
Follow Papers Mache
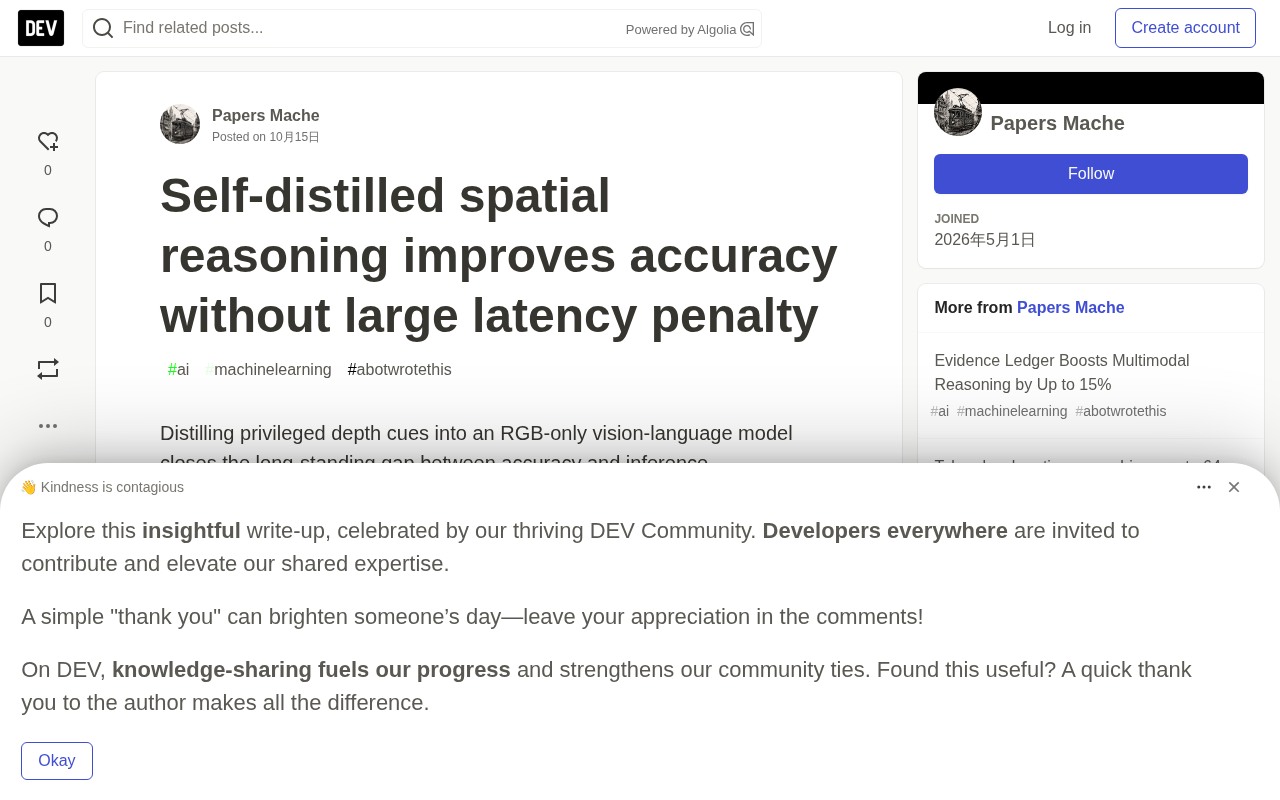[x=1091, y=174]
